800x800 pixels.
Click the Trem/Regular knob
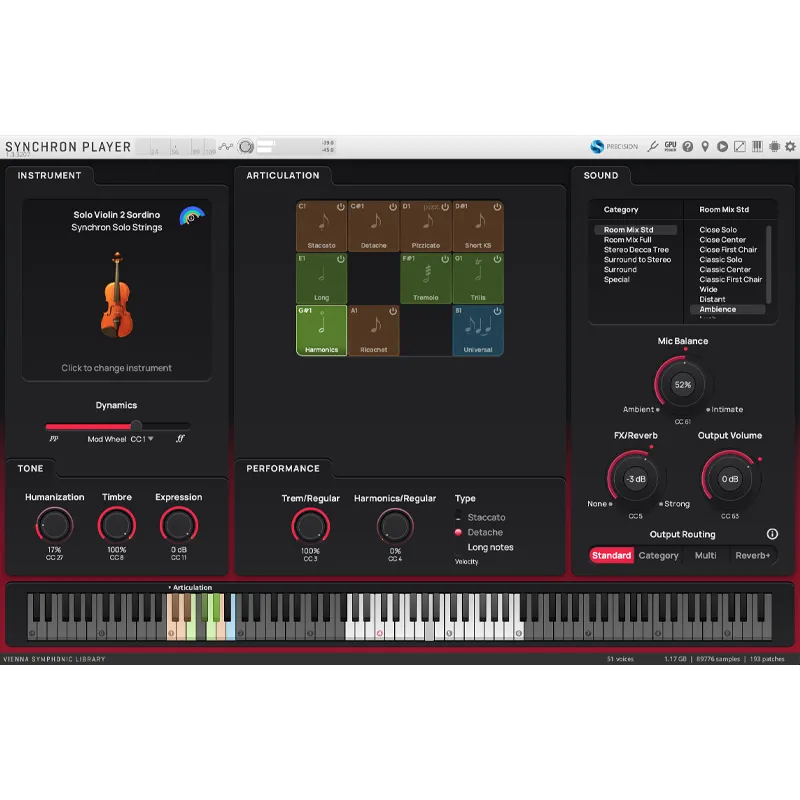[310, 527]
